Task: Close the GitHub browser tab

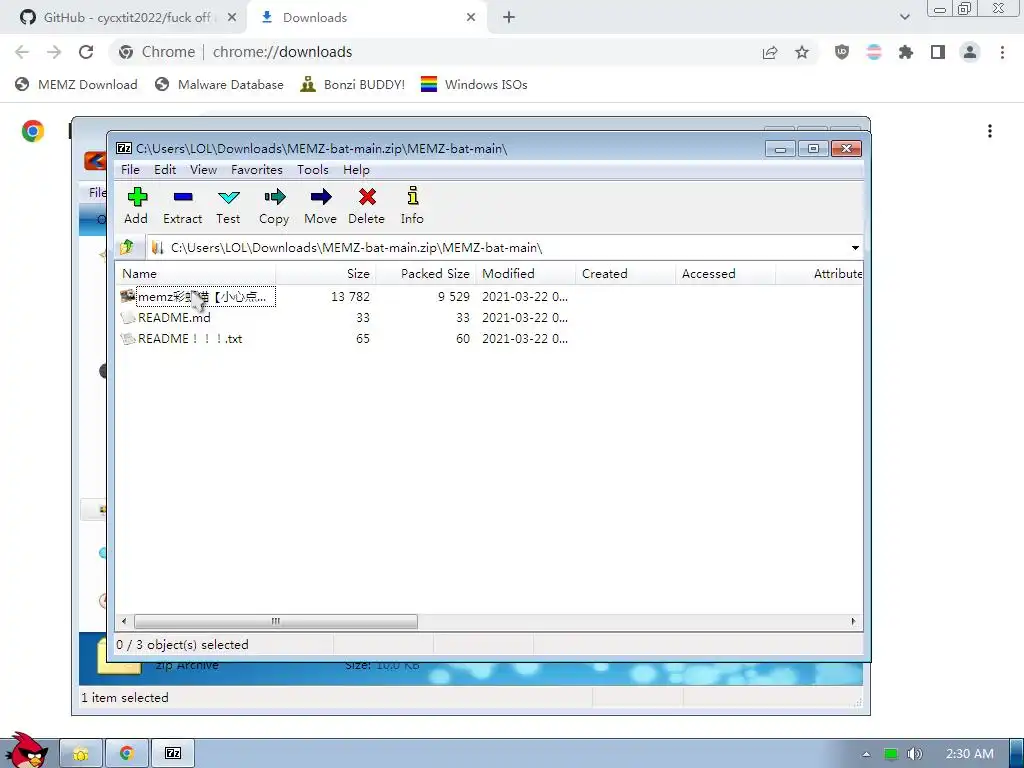Action: tap(232, 18)
